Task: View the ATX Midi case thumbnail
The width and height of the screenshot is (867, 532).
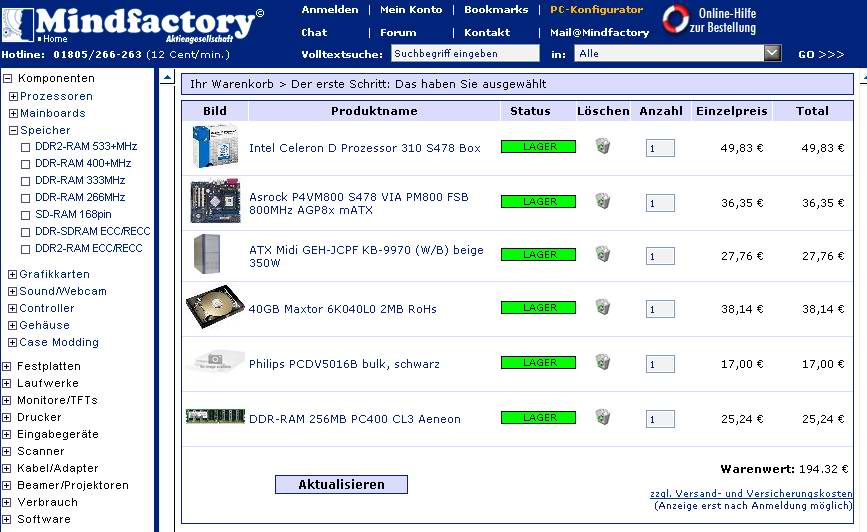Action: click(x=207, y=254)
